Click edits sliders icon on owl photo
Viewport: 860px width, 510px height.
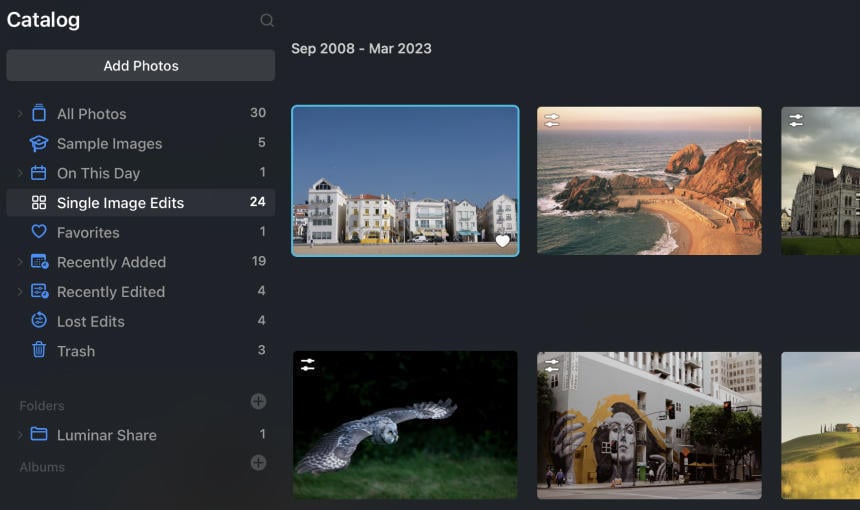pos(308,365)
